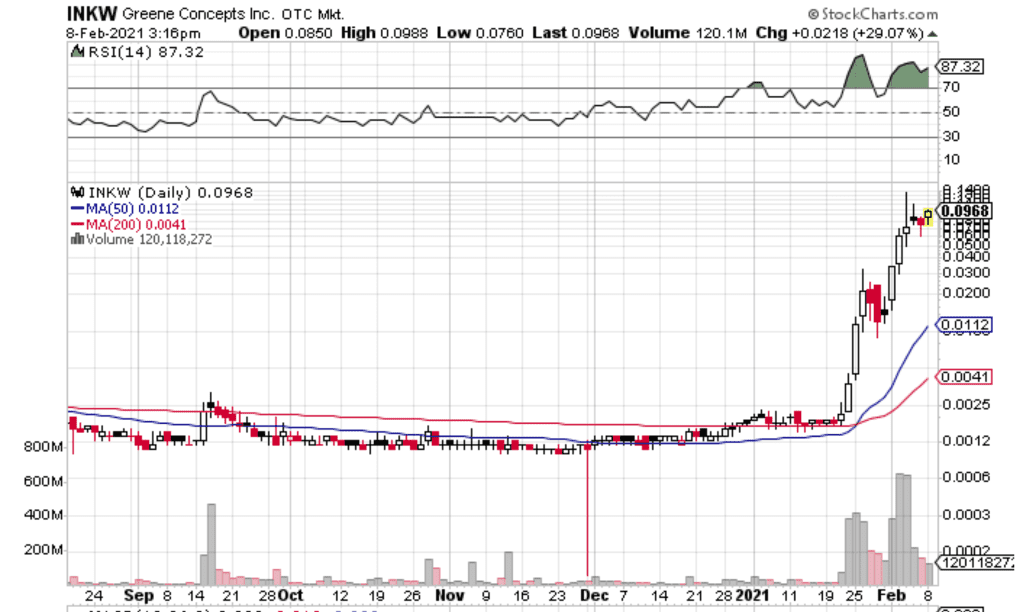Click the 0.0300 price axis label
Screen dimensions: 1024x612
coord(966,273)
